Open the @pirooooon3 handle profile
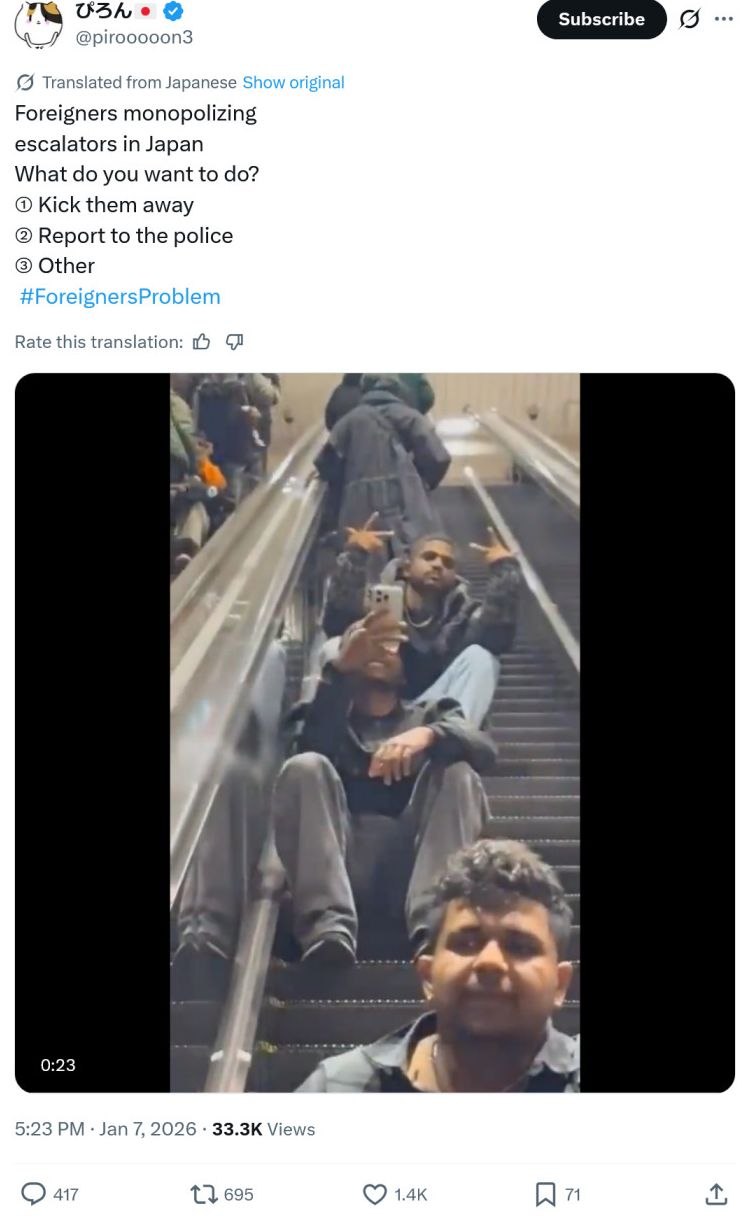Image resolution: width=756 pixels, height=1225 pixels. tap(135, 37)
